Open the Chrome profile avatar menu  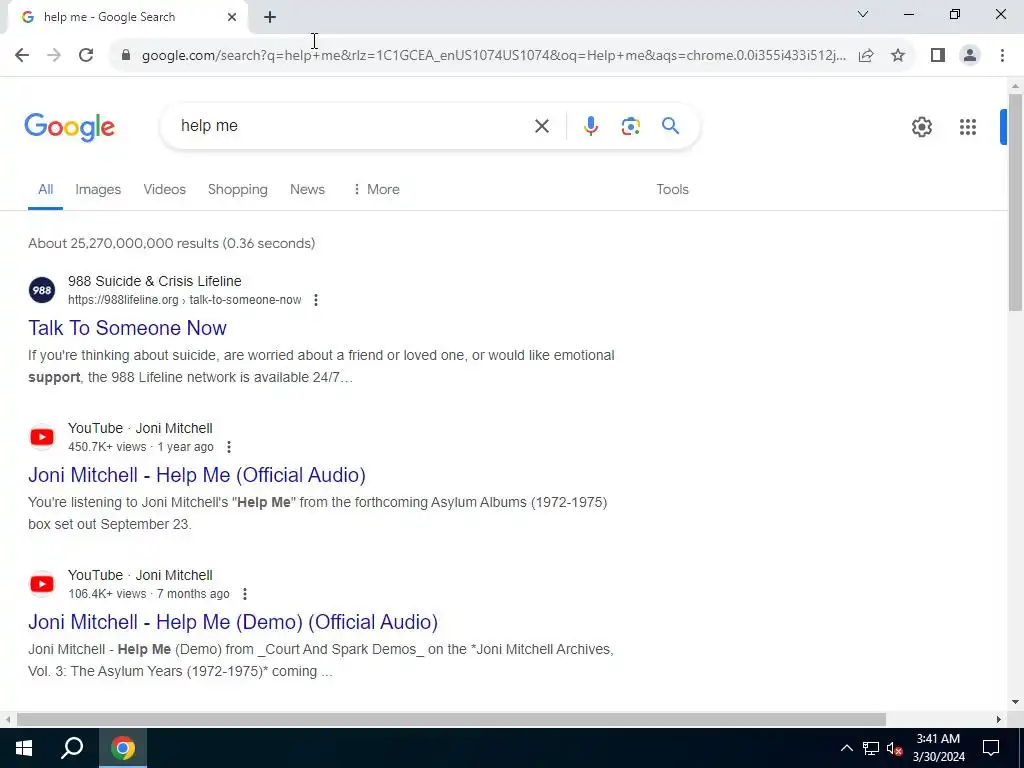[x=970, y=56]
